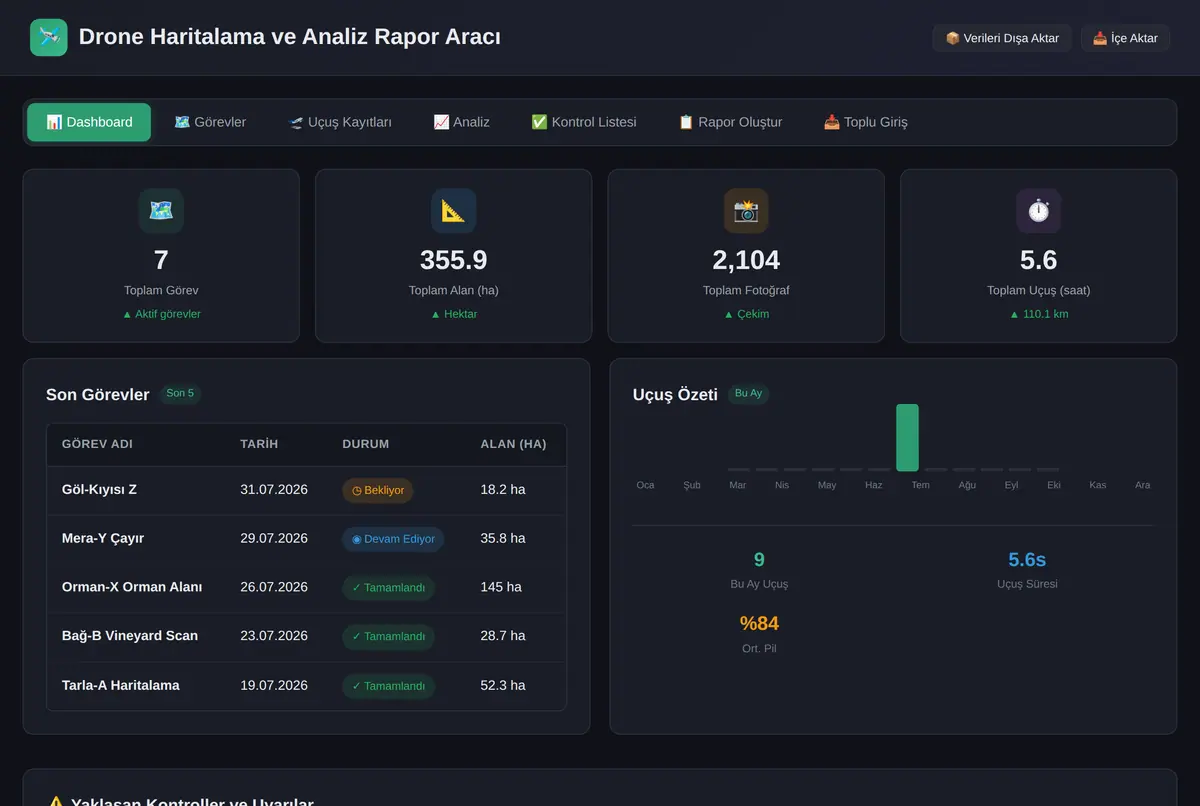Click the TARİH column header
Viewport: 1200px width, 806px height.
(x=259, y=444)
